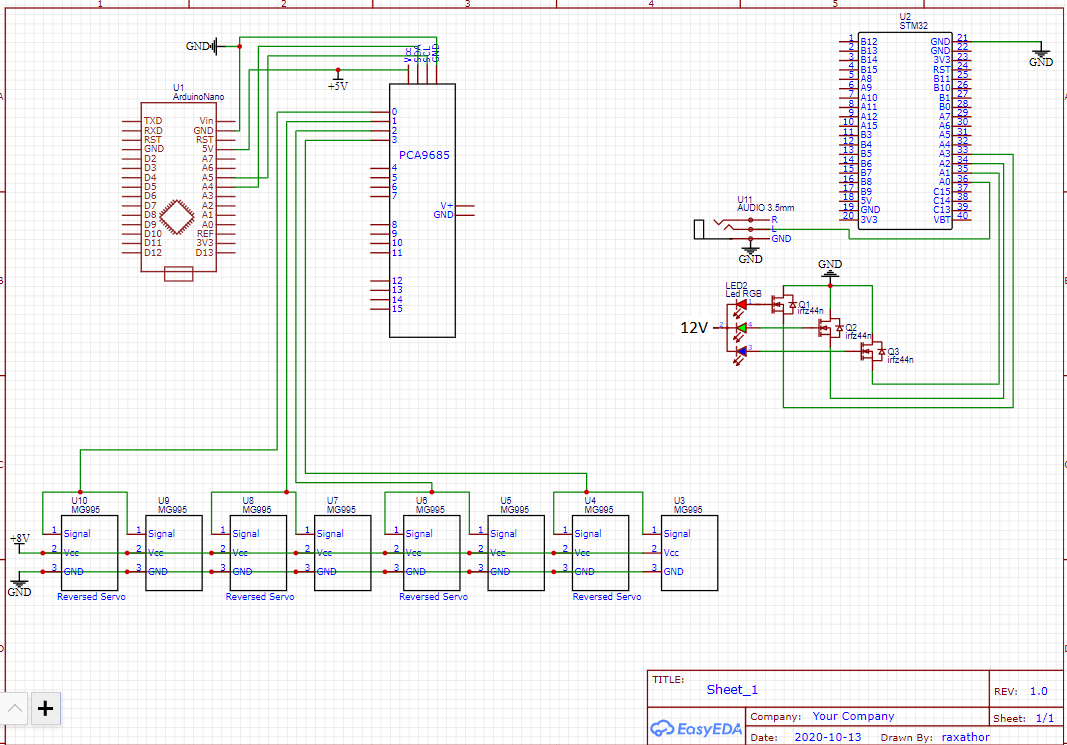Select the ArduinoNano chip diamond symbol
This screenshot has height=745, width=1067.
tap(177, 217)
